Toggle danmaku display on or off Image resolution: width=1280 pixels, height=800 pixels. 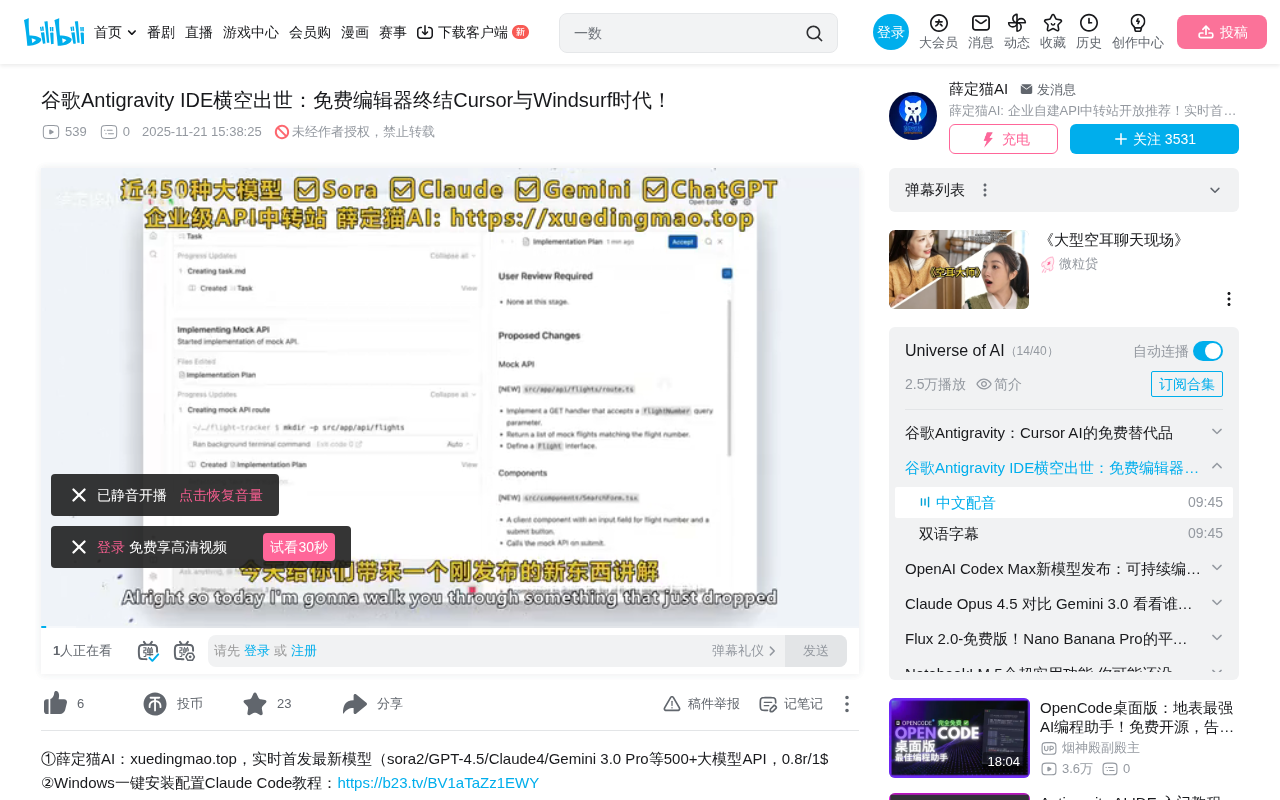pos(148,651)
